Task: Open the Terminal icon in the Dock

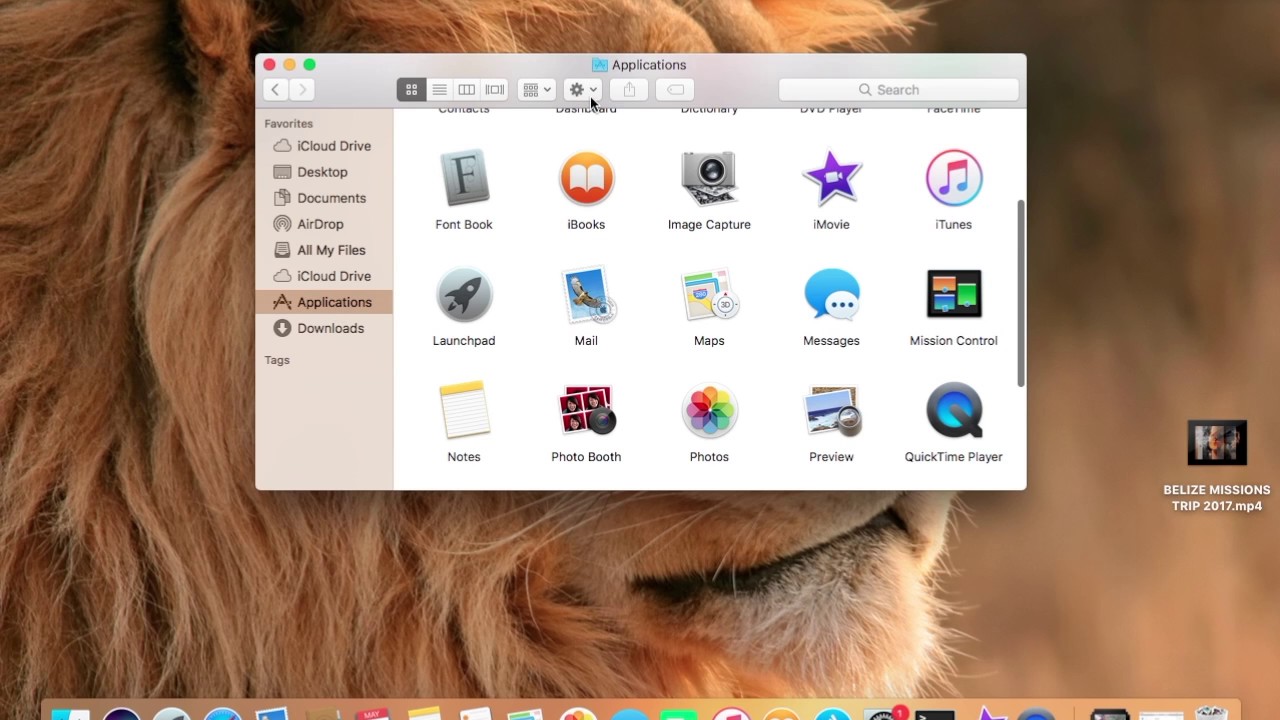Action: click(935, 713)
